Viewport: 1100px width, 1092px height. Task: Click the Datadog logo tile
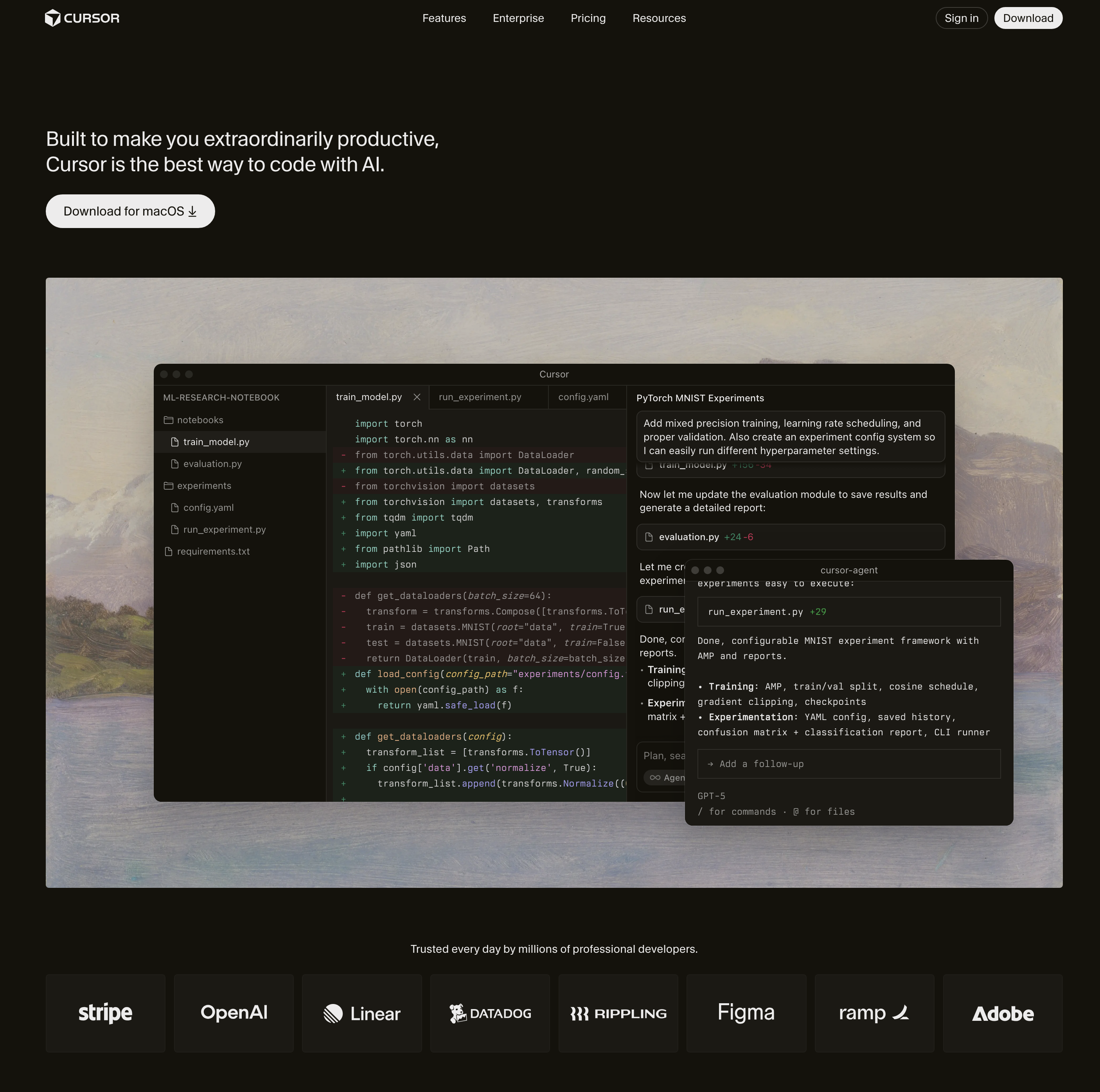(490, 1013)
